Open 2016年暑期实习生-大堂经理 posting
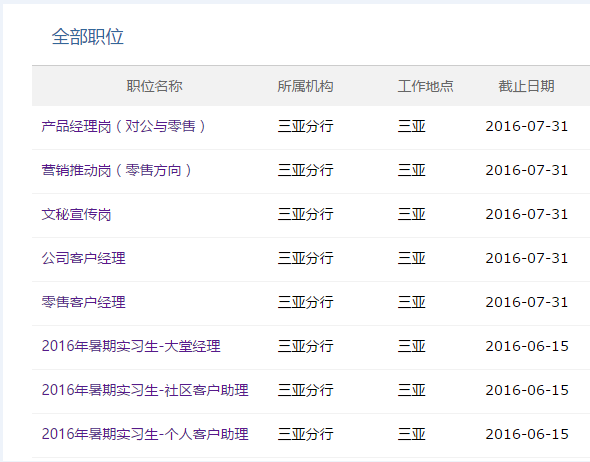Viewport: 590px width, 462px height. tap(131, 346)
